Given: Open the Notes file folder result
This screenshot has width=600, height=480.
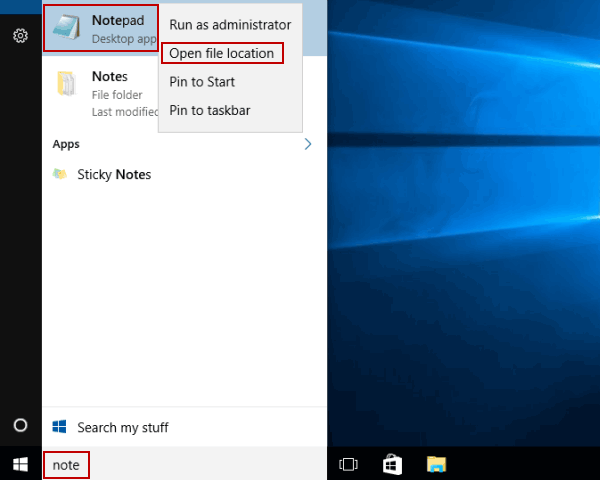Looking at the screenshot, I should 101,94.
